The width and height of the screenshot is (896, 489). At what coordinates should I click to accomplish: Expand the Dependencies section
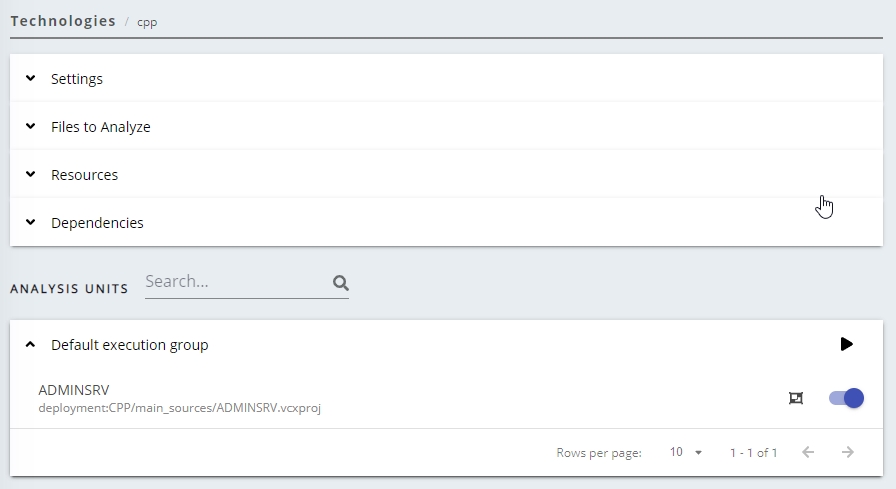coord(31,223)
